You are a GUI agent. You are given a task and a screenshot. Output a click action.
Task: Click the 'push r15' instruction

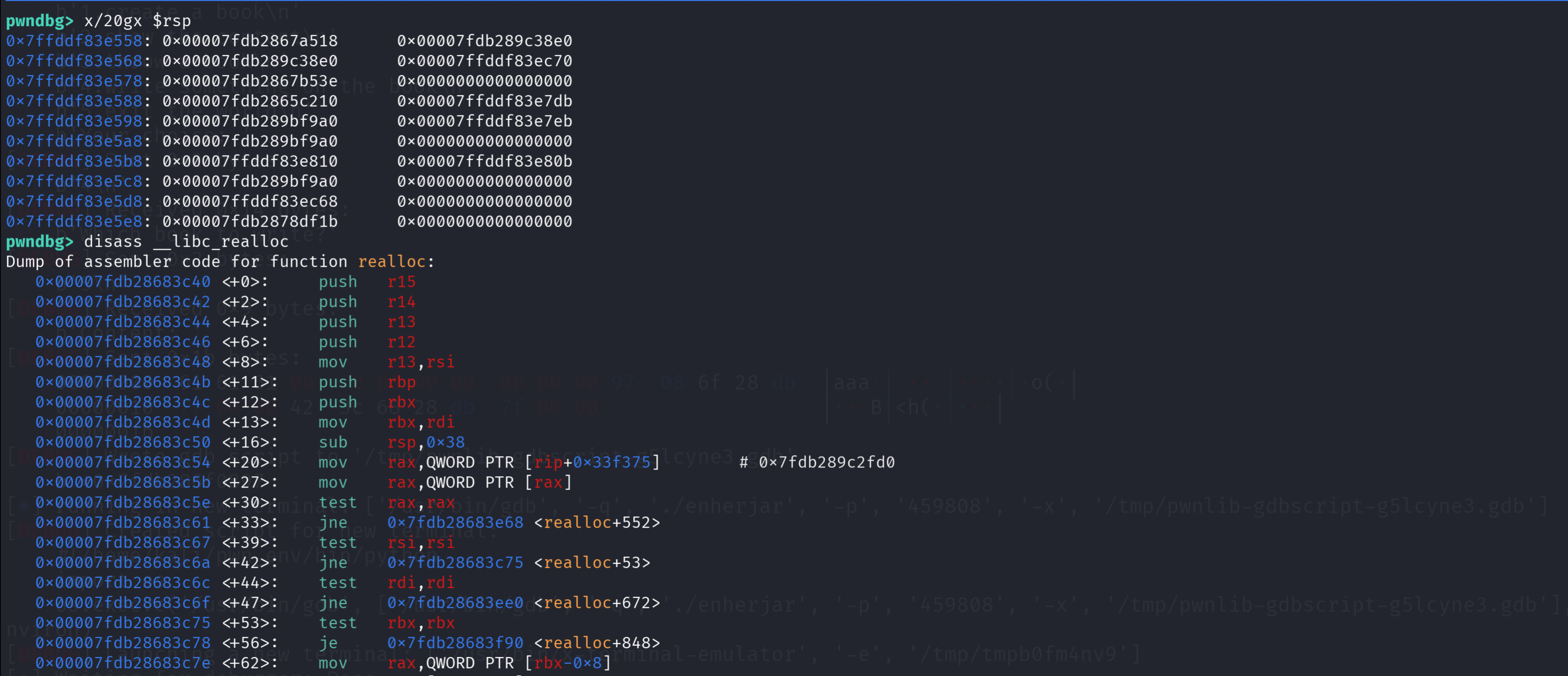[367, 282]
